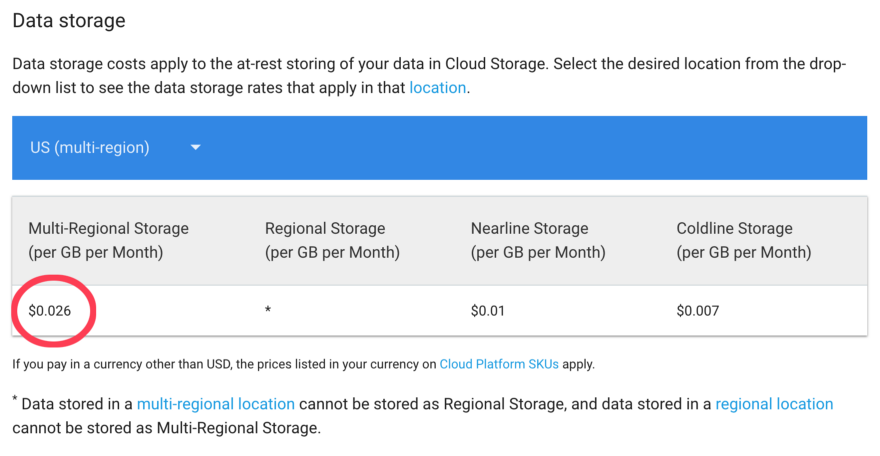Click the asterisk in the Regional Storage cell
The width and height of the screenshot is (880, 456).
(x=268, y=312)
